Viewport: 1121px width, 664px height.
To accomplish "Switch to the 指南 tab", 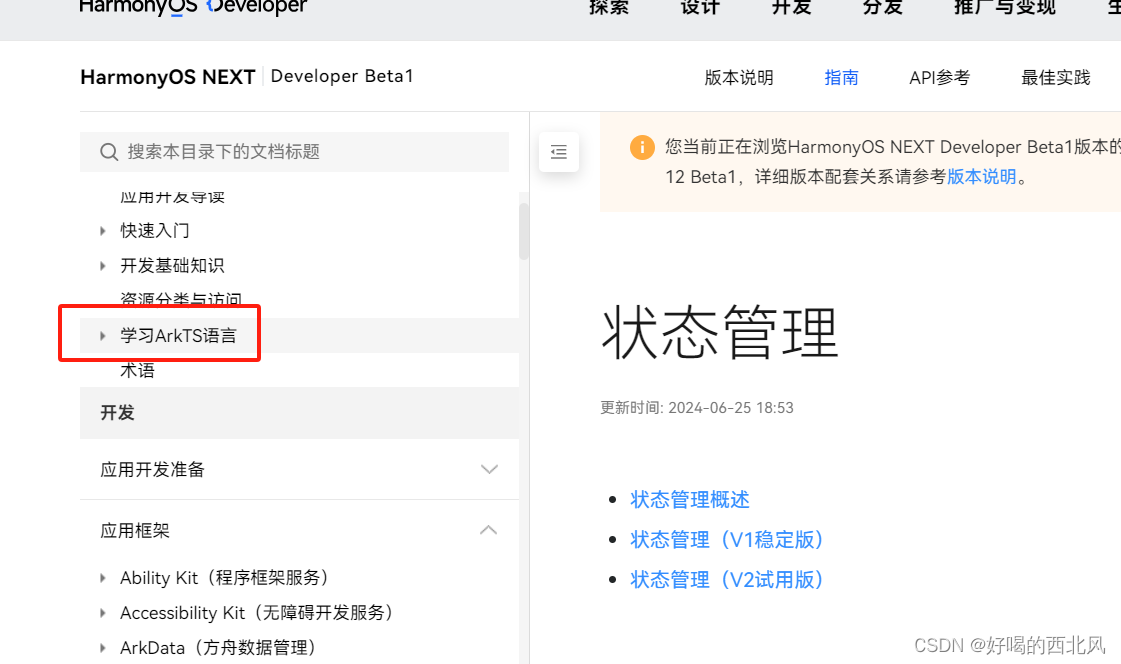I will (x=841, y=77).
